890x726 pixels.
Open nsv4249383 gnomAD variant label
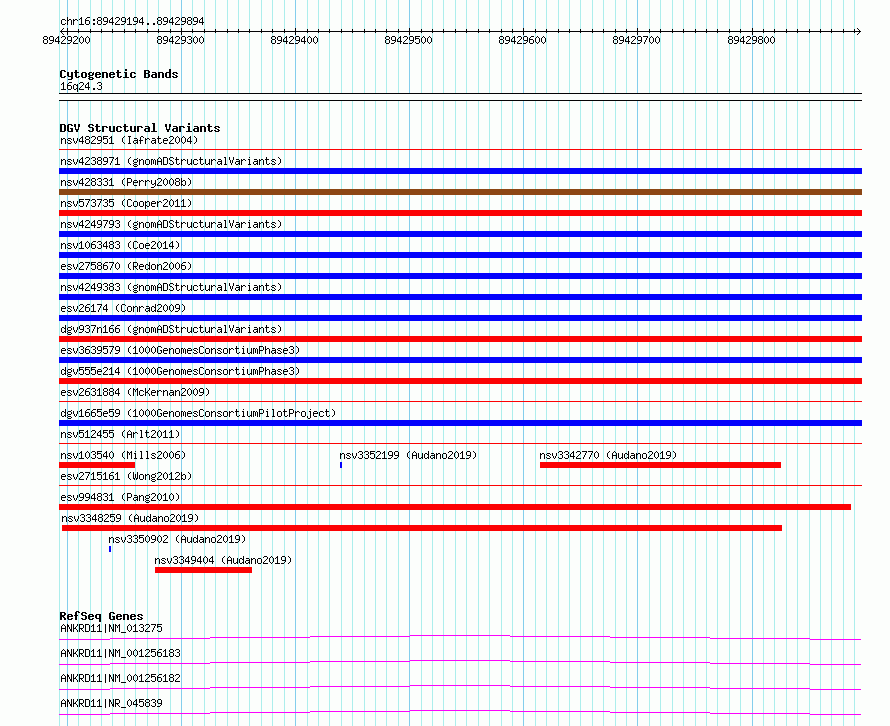coord(171,287)
